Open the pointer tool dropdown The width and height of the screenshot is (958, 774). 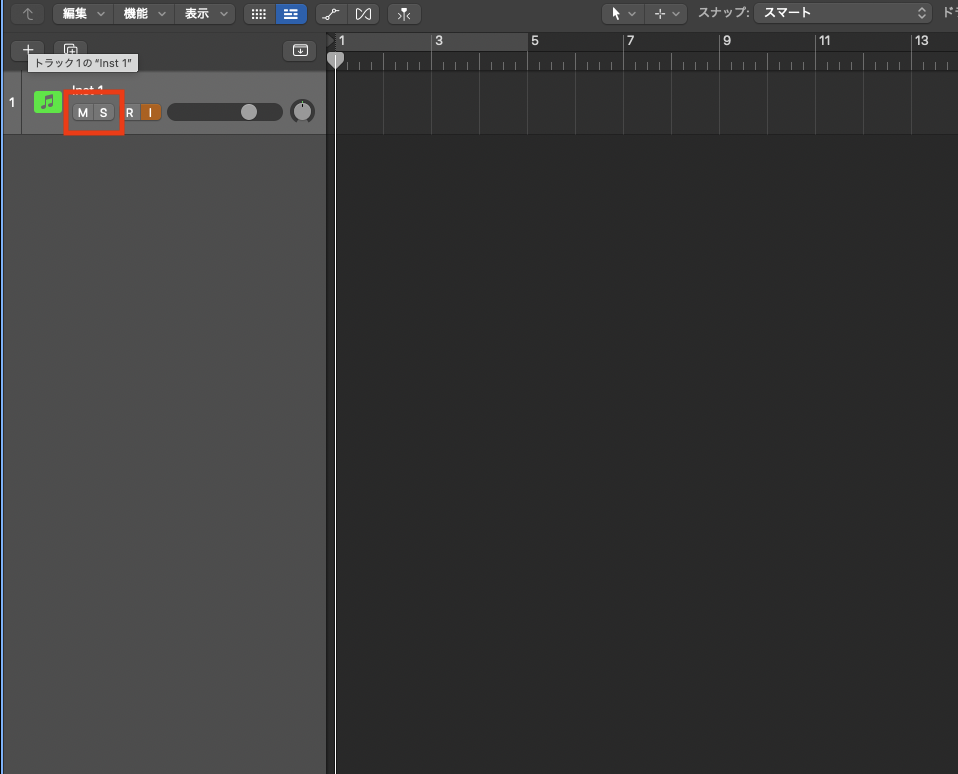click(x=622, y=14)
